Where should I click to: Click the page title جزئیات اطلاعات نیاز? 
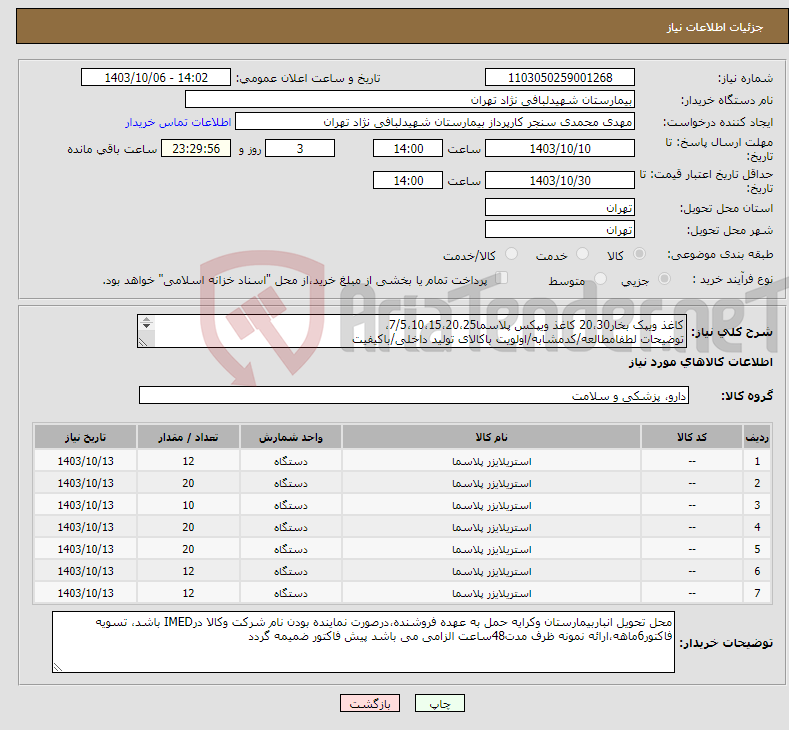pos(715,27)
